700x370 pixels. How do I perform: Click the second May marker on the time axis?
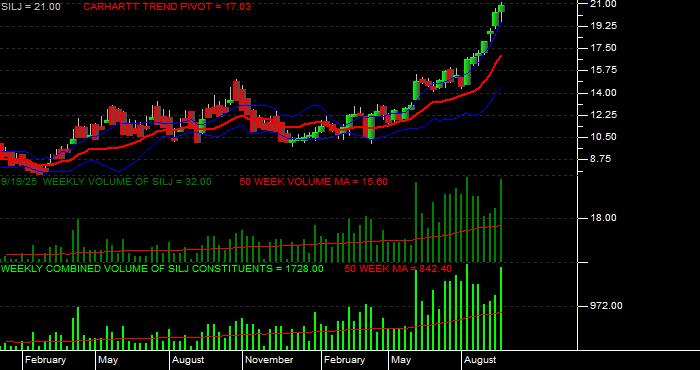[401, 360]
